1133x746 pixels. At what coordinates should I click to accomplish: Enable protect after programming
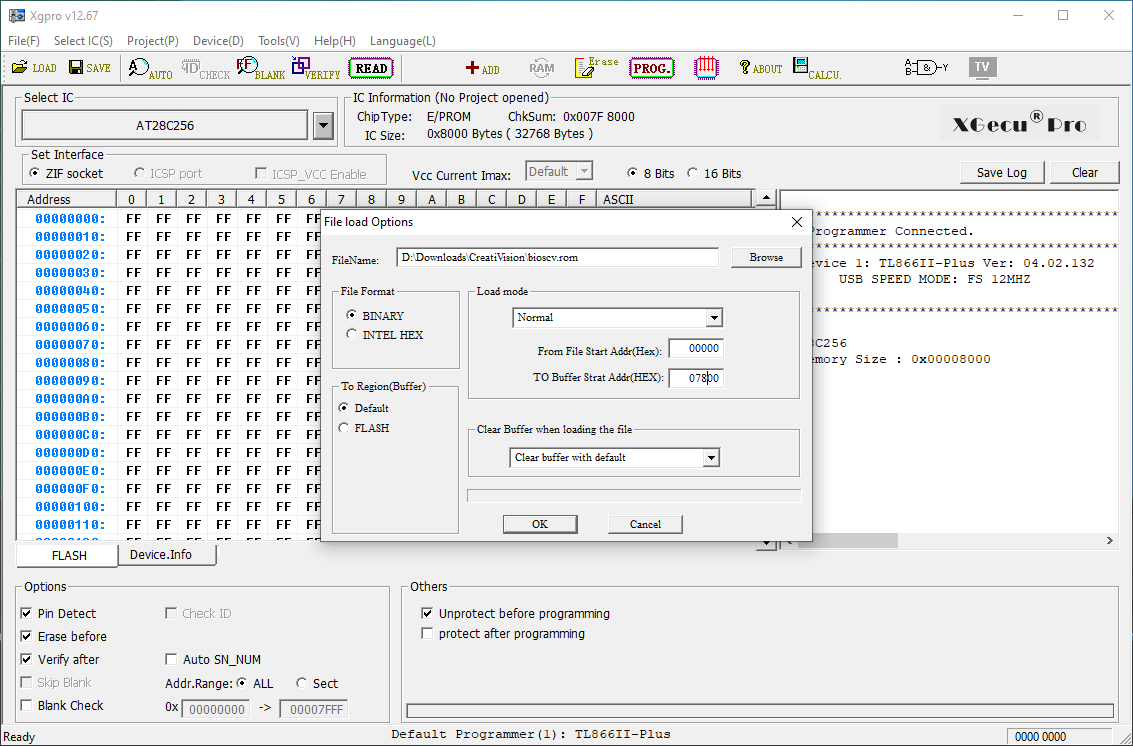tap(428, 634)
